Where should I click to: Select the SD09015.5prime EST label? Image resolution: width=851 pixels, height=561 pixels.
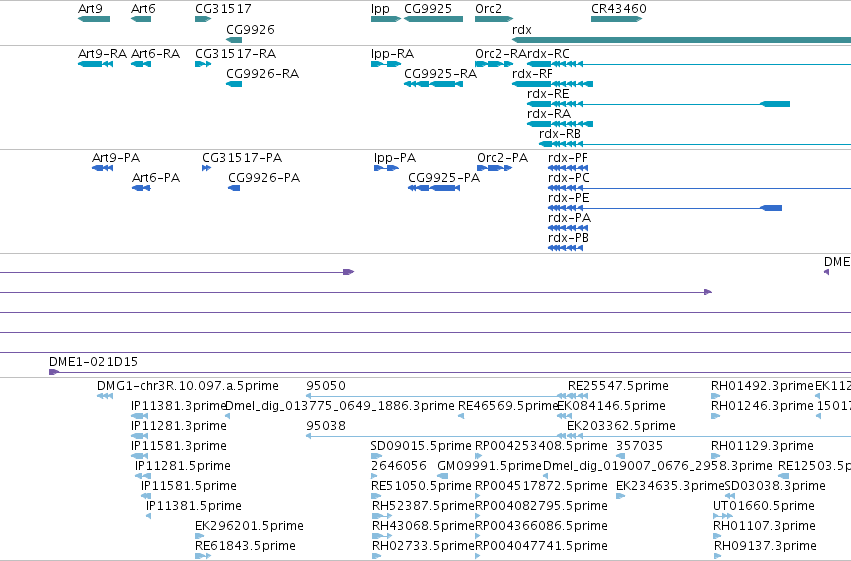pos(421,446)
